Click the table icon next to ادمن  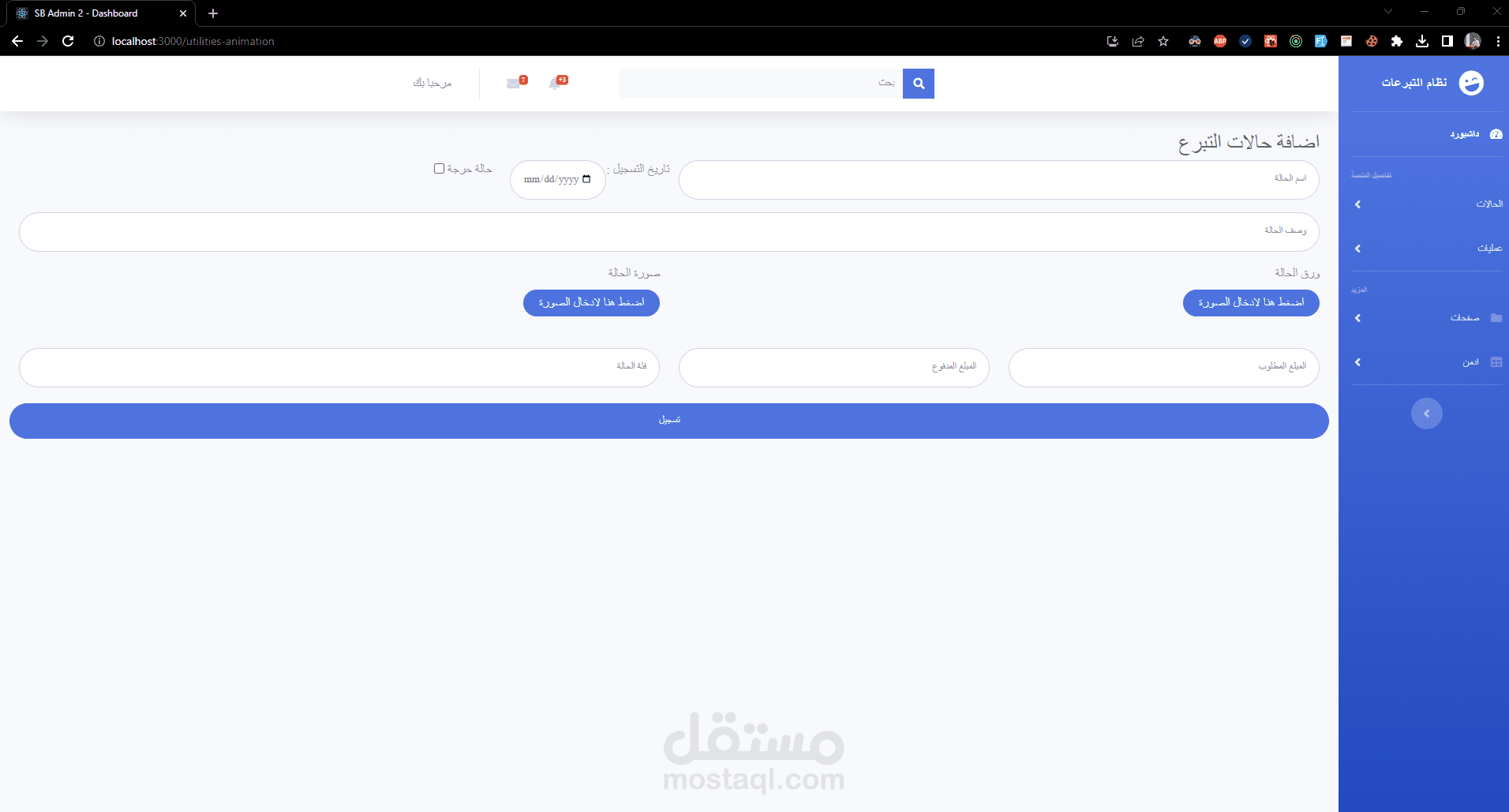click(1496, 362)
